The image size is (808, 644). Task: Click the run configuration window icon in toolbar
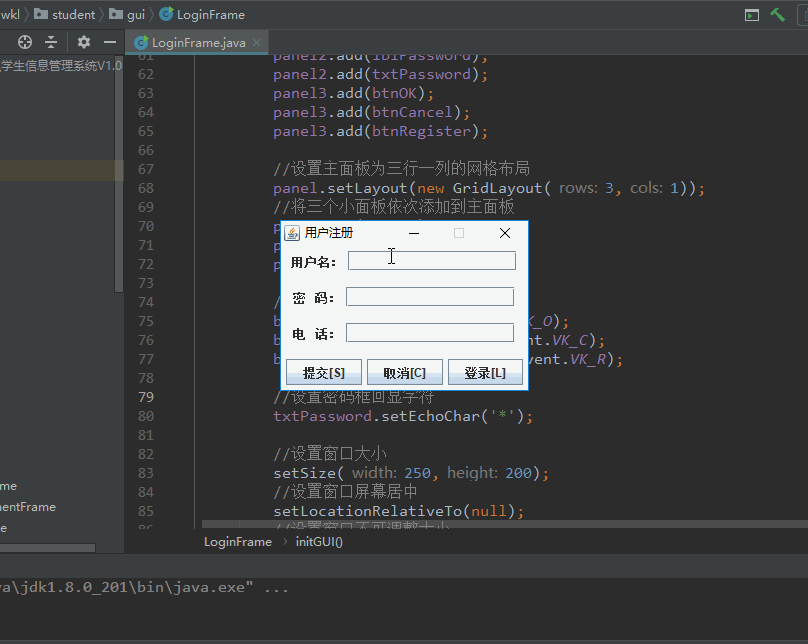click(752, 15)
